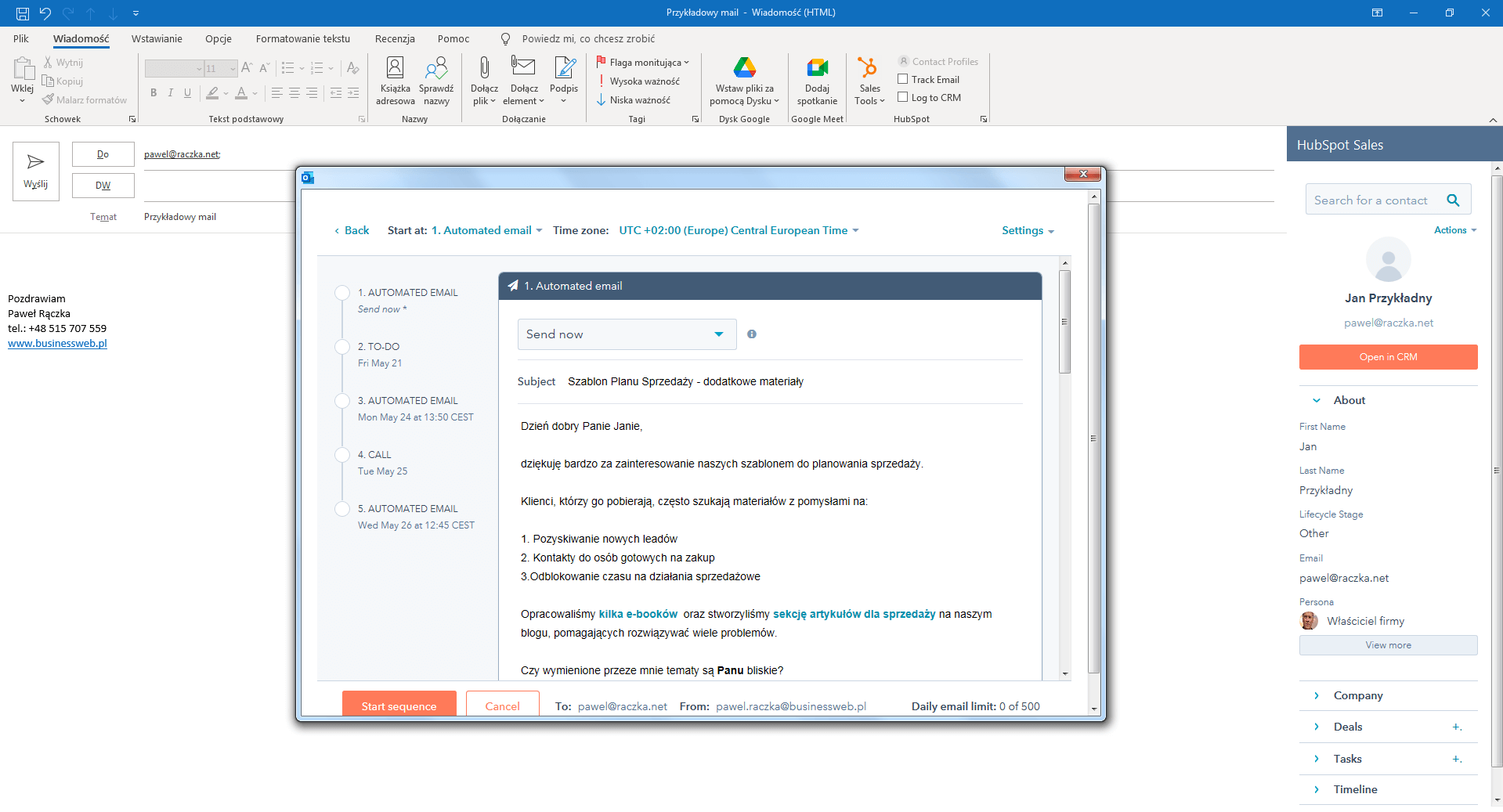This screenshot has height=812, width=1503.
Task: Click Wytnij cut tool
Action: tap(63, 63)
